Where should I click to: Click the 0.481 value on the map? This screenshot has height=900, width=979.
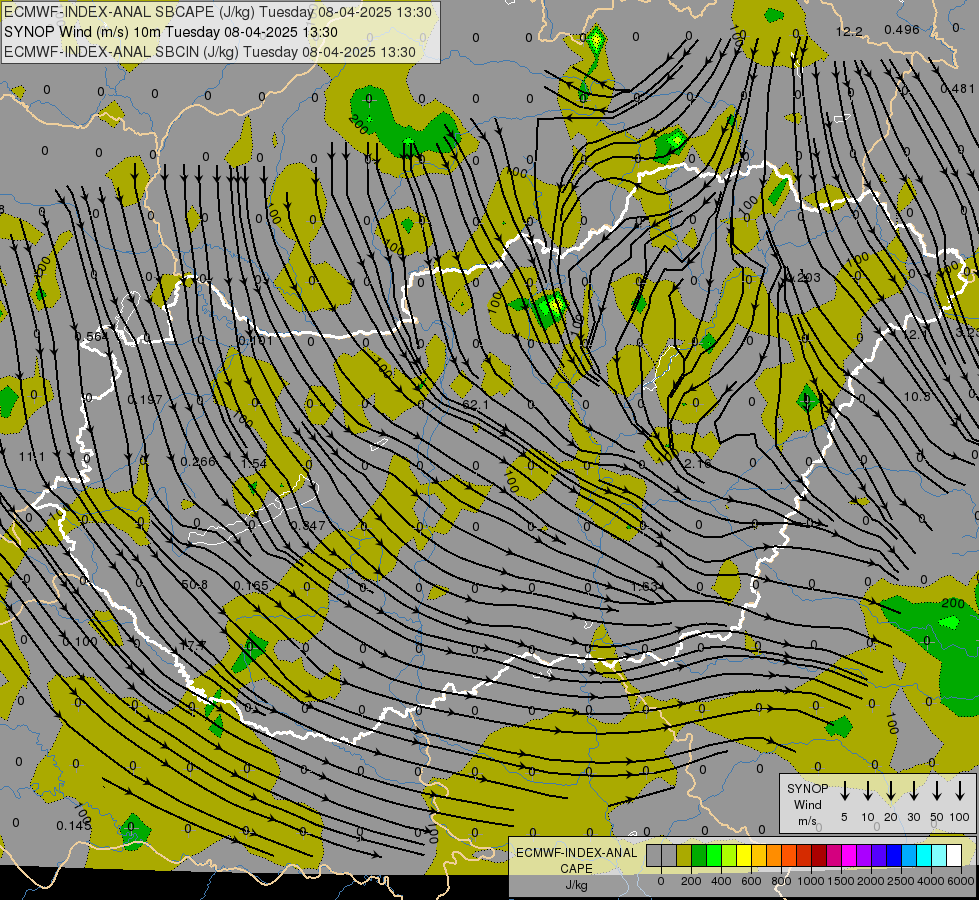[x=957, y=89]
